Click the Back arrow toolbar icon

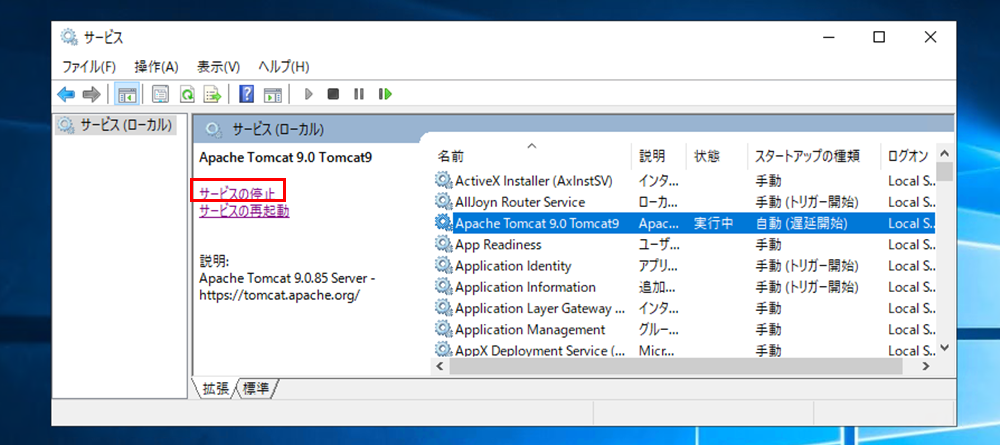[66, 95]
